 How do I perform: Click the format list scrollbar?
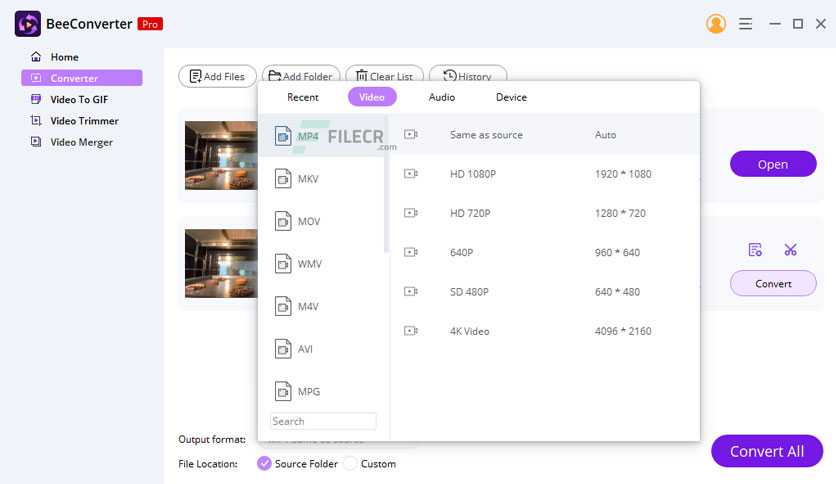point(386,184)
